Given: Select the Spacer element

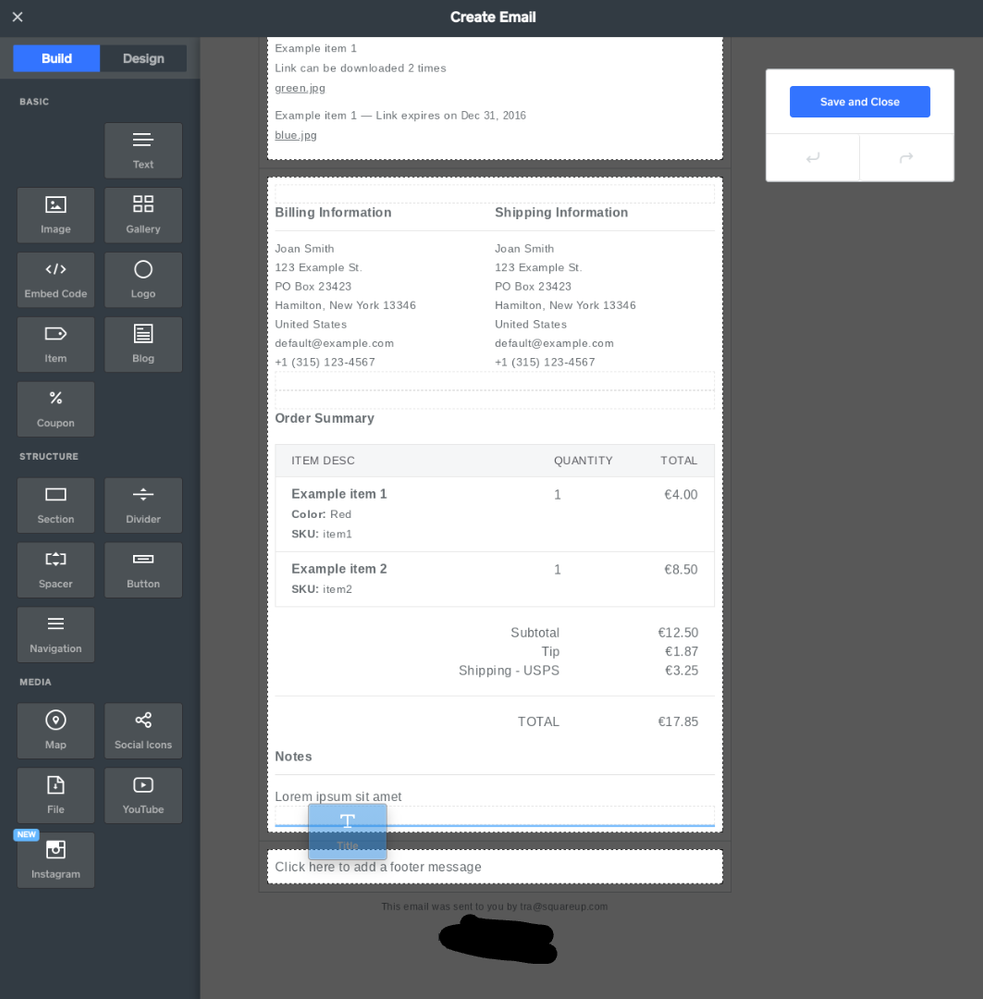Looking at the screenshot, I should (x=56, y=570).
